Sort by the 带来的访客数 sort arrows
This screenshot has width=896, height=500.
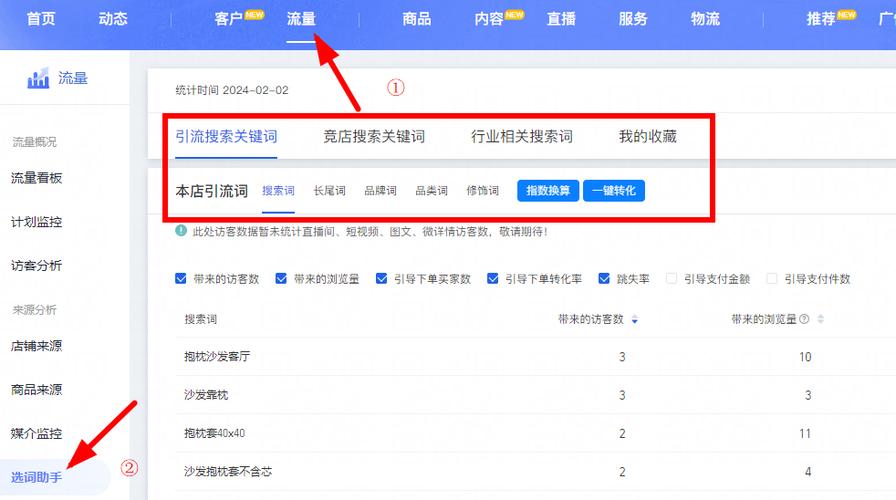coord(635,319)
